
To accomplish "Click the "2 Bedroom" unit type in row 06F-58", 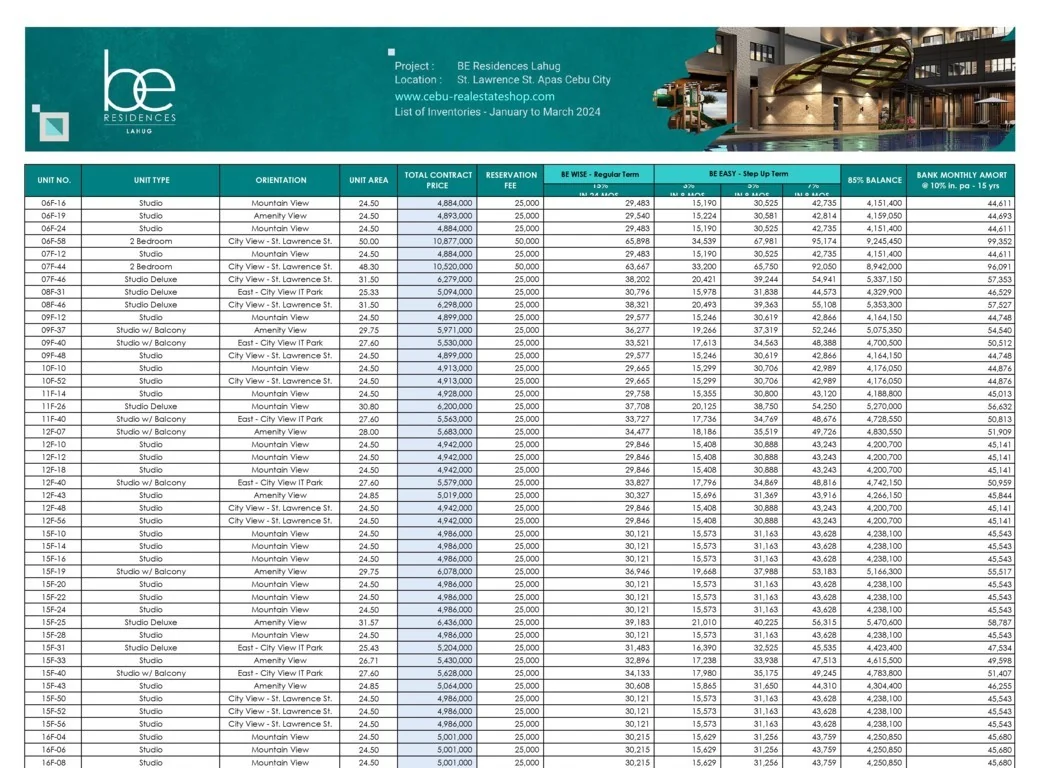I will 151,241.
